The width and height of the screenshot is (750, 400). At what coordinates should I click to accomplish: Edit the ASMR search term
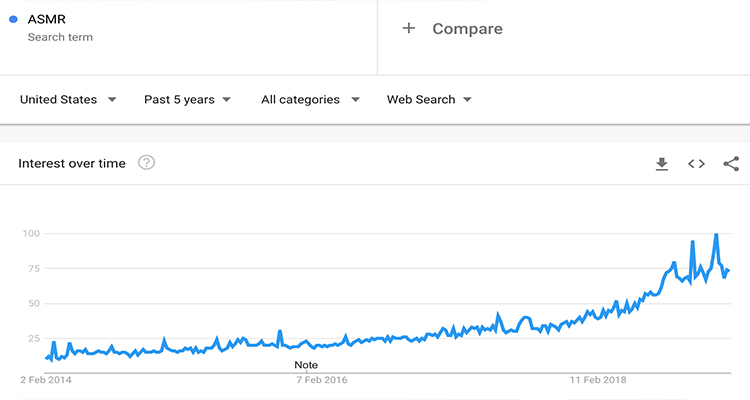(x=47, y=18)
